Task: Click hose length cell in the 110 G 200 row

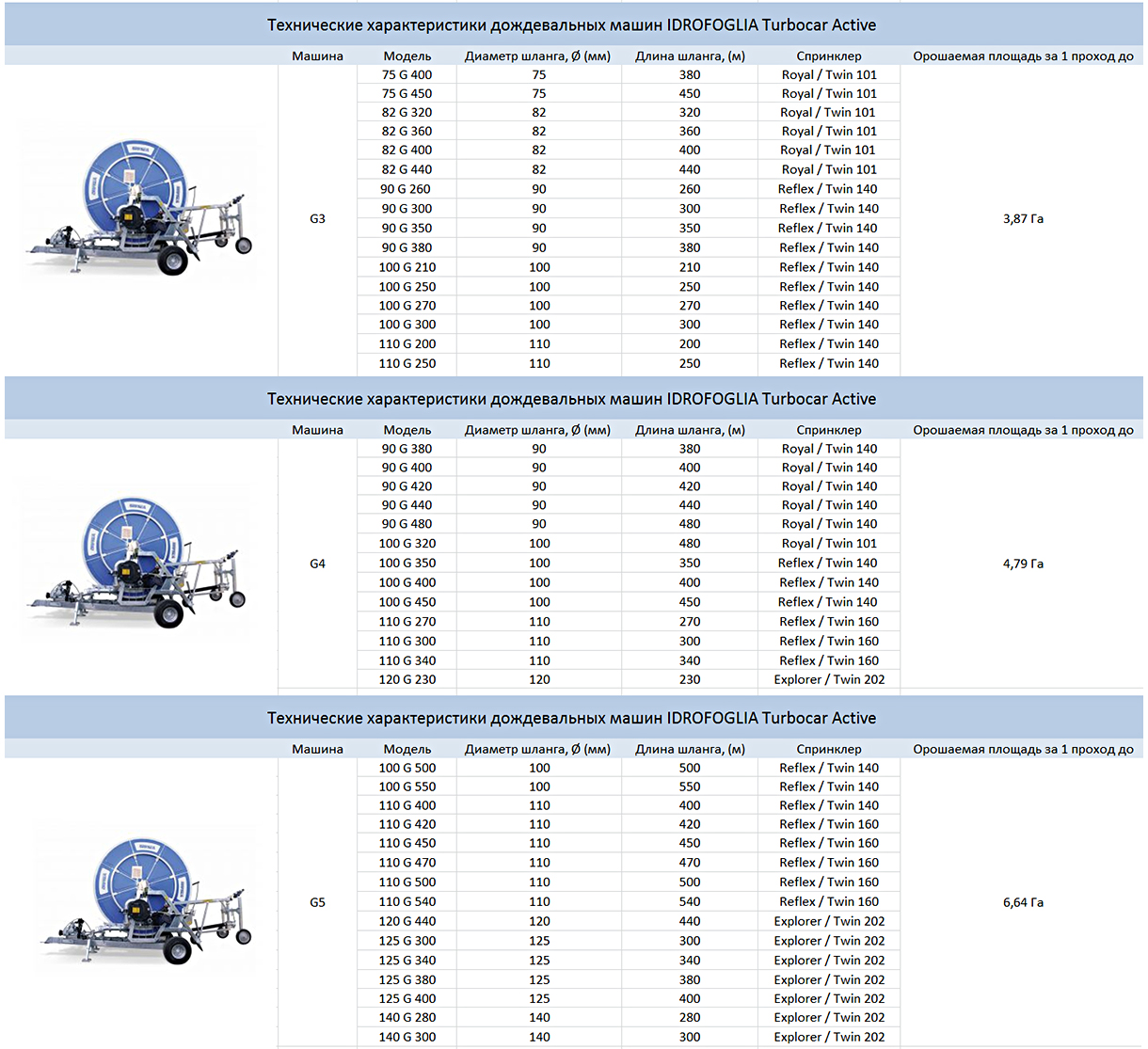Action: pyautogui.click(x=690, y=344)
